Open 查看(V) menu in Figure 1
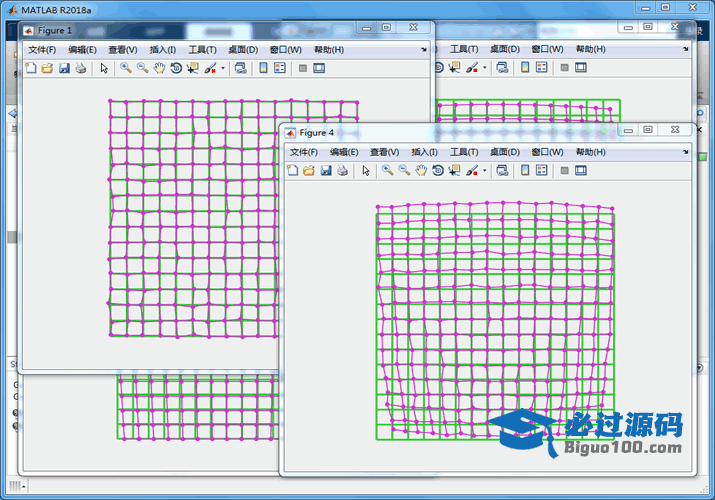This screenshot has height=500, width=715. (123, 50)
